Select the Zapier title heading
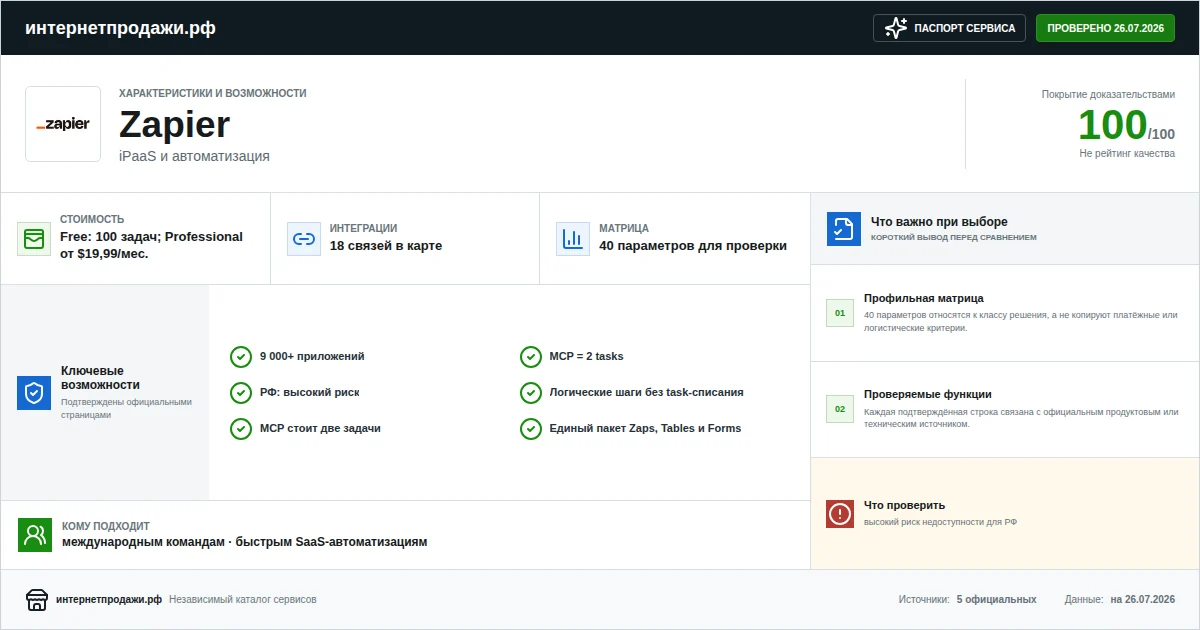This screenshot has height=630, width=1200. tap(174, 125)
